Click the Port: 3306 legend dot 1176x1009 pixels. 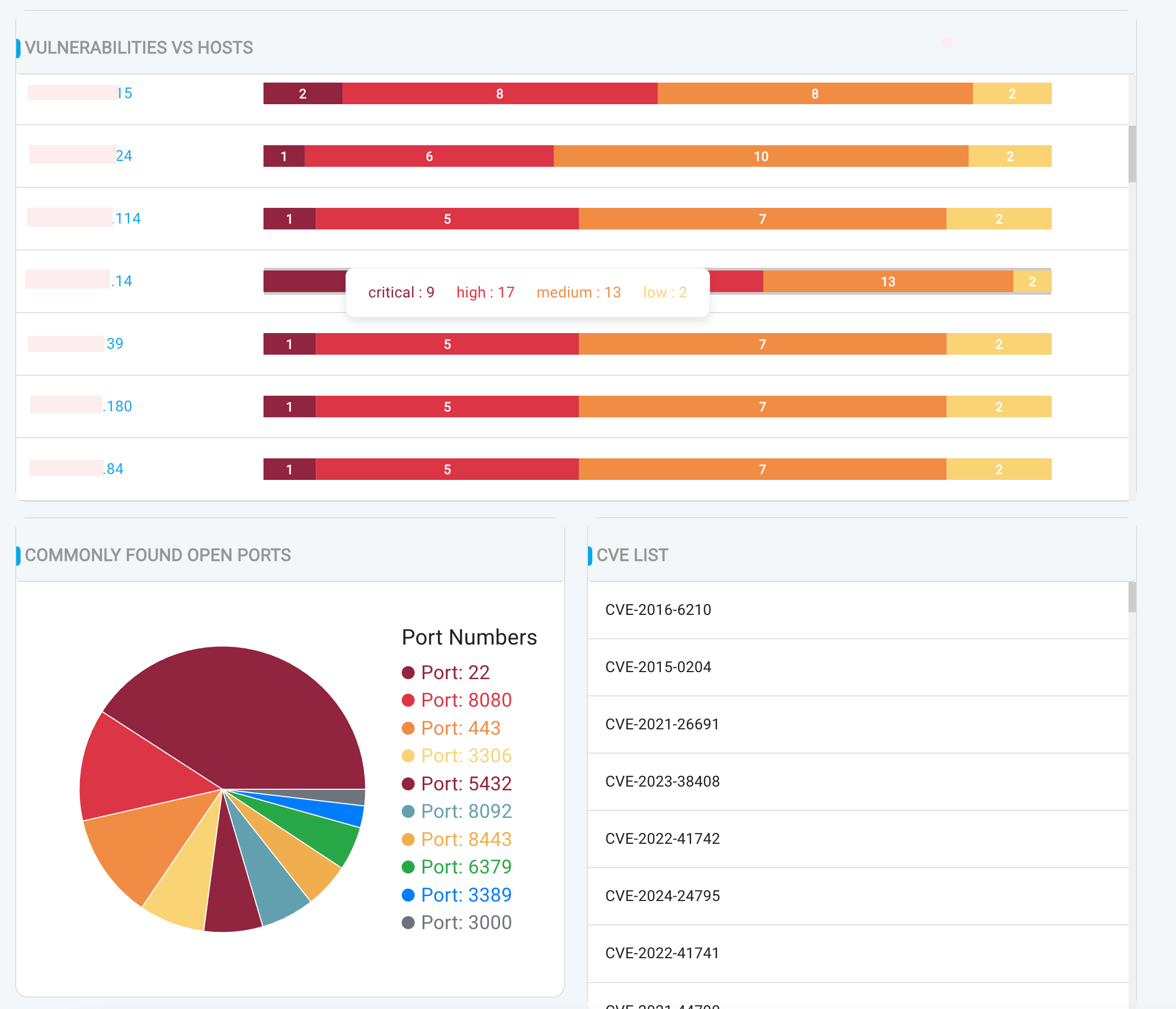point(408,756)
